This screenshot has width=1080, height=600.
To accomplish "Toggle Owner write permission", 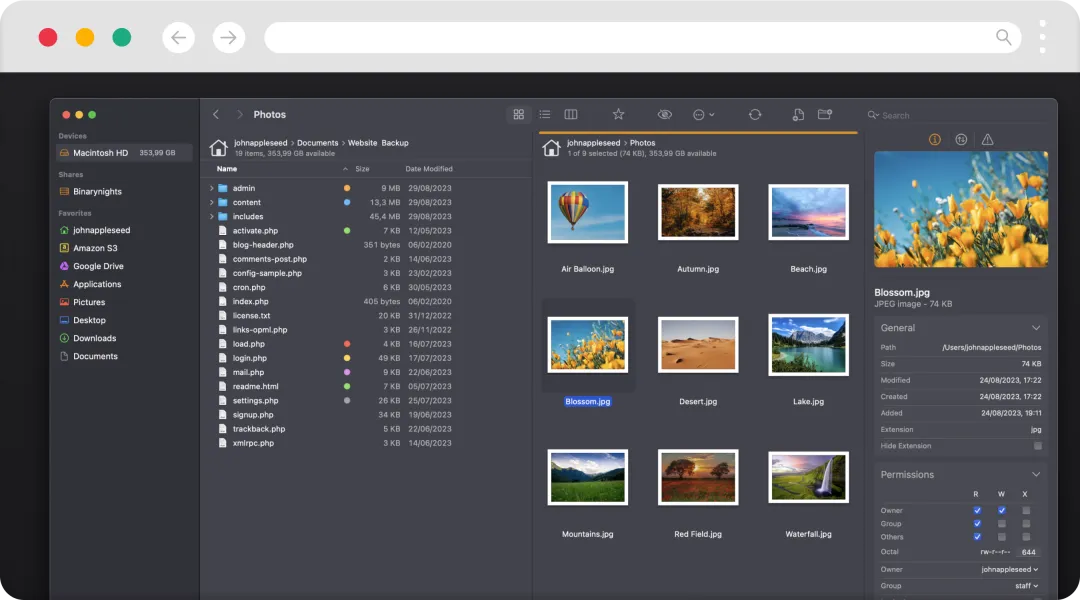I will [x=1001, y=510].
